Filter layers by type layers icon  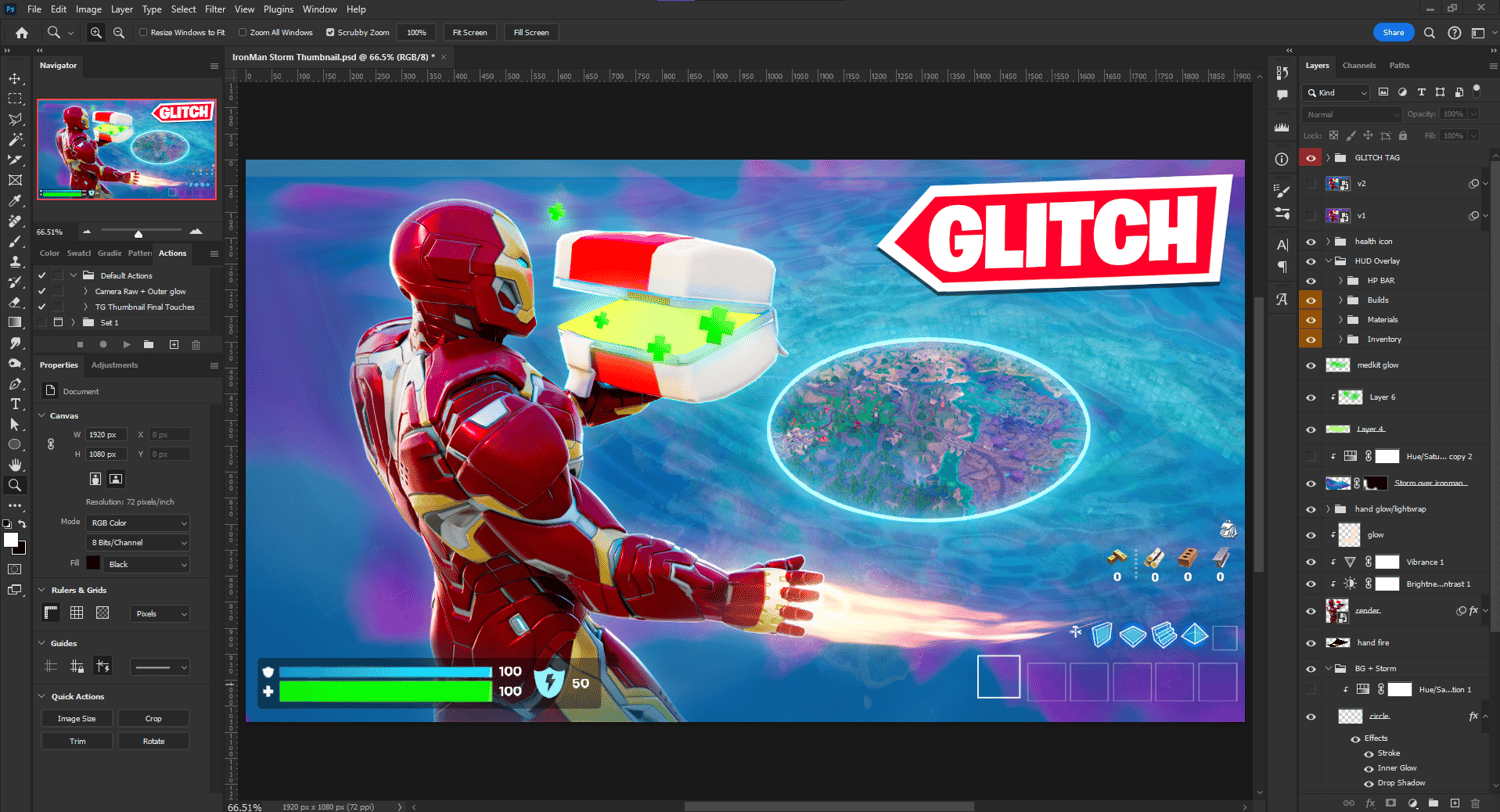click(1421, 92)
